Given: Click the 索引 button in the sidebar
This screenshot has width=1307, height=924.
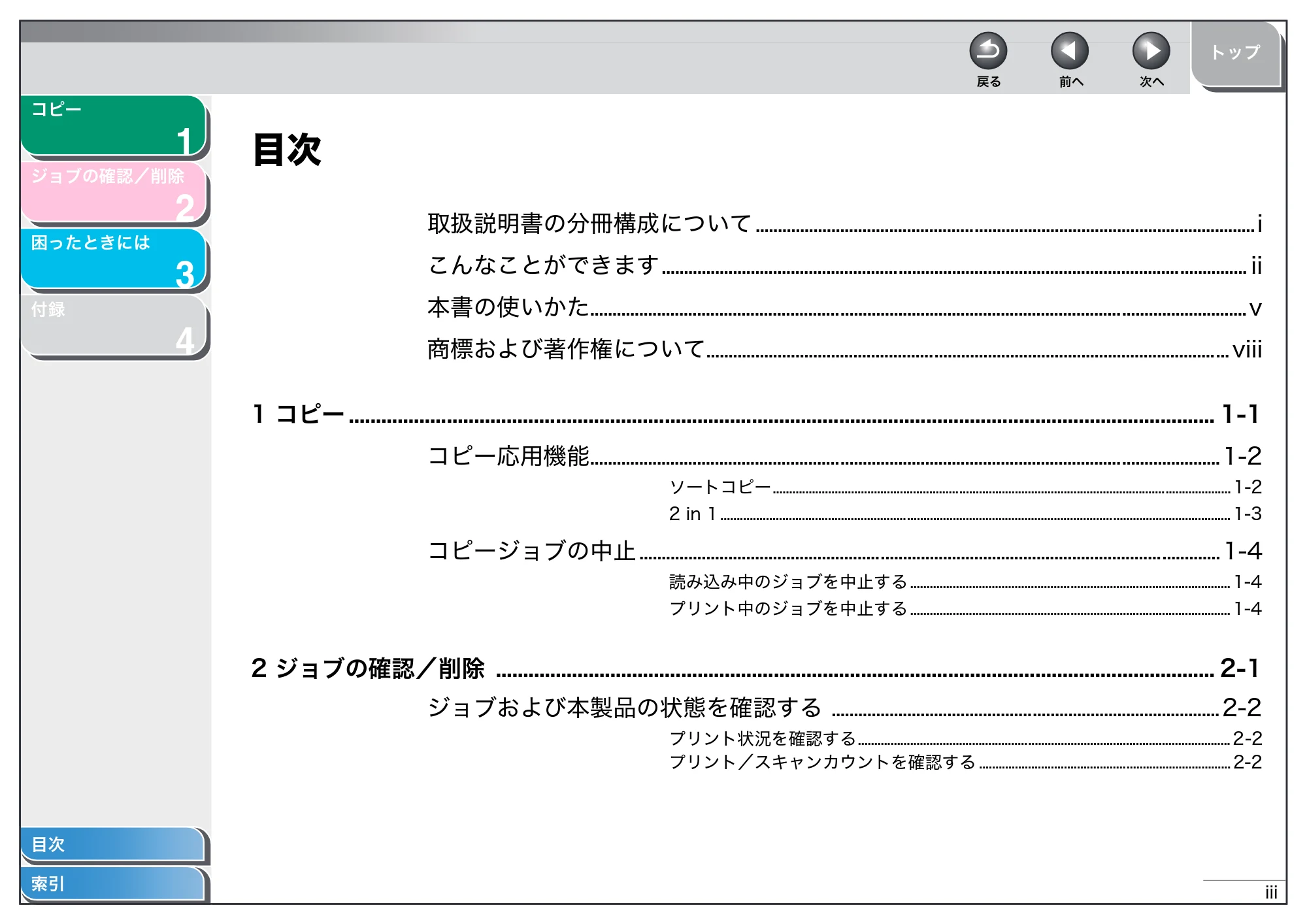Looking at the screenshot, I should tap(112, 883).
